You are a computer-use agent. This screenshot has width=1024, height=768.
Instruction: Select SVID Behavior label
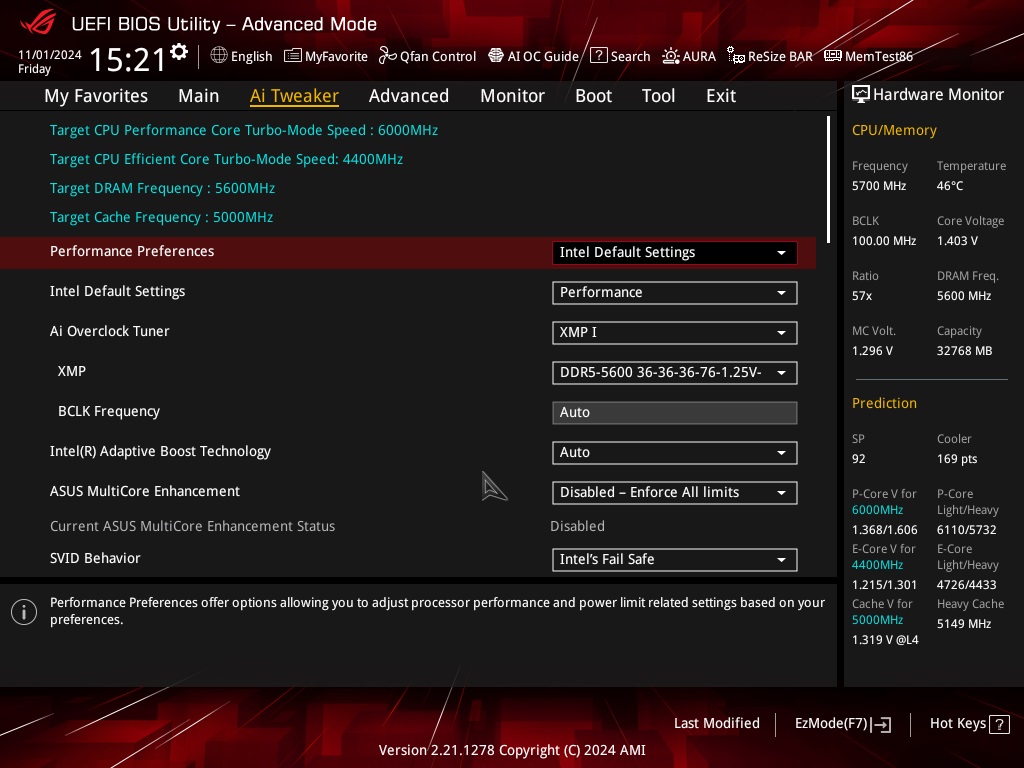click(95, 558)
